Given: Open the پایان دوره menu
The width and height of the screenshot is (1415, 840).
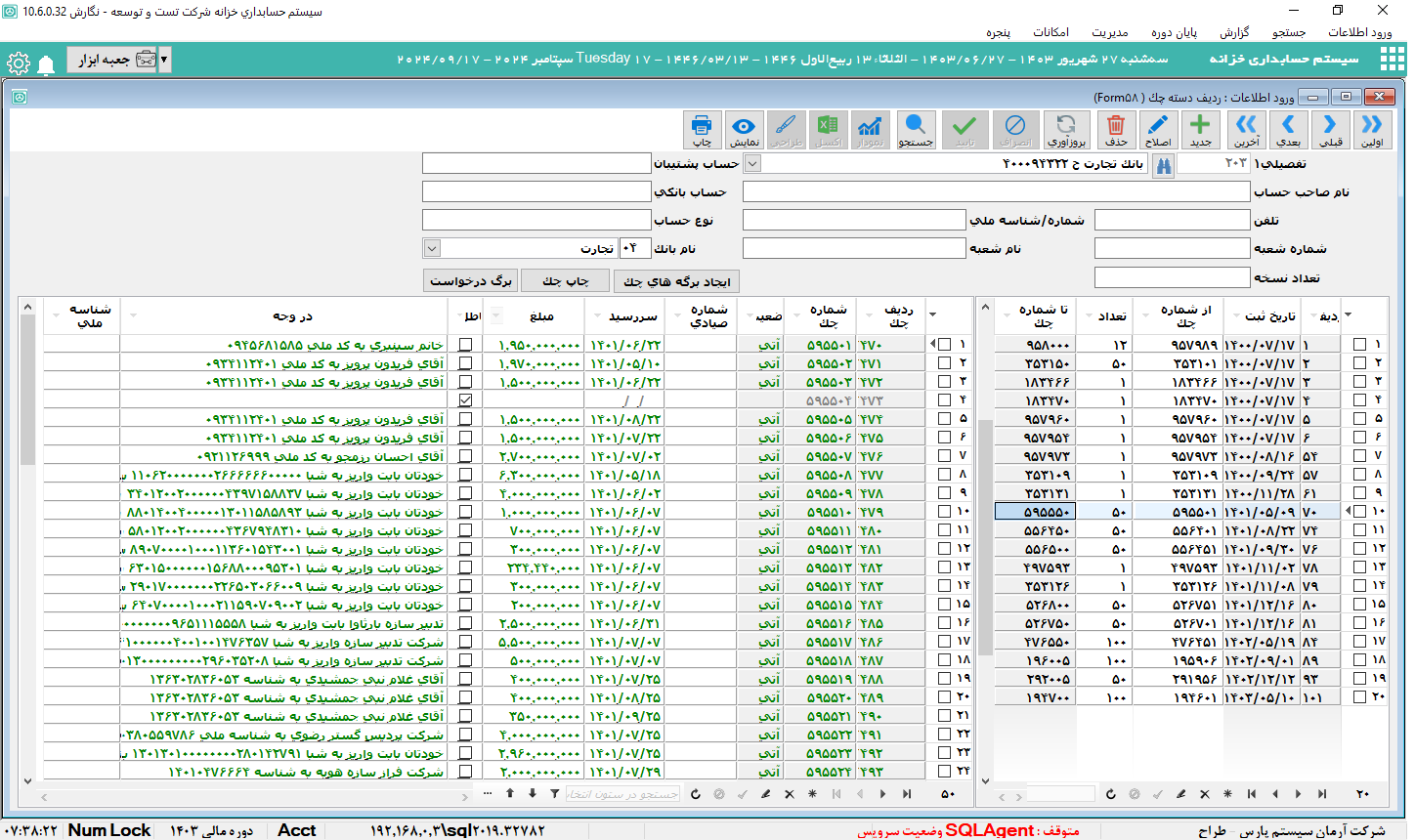Looking at the screenshot, I should coord(1174,32).
